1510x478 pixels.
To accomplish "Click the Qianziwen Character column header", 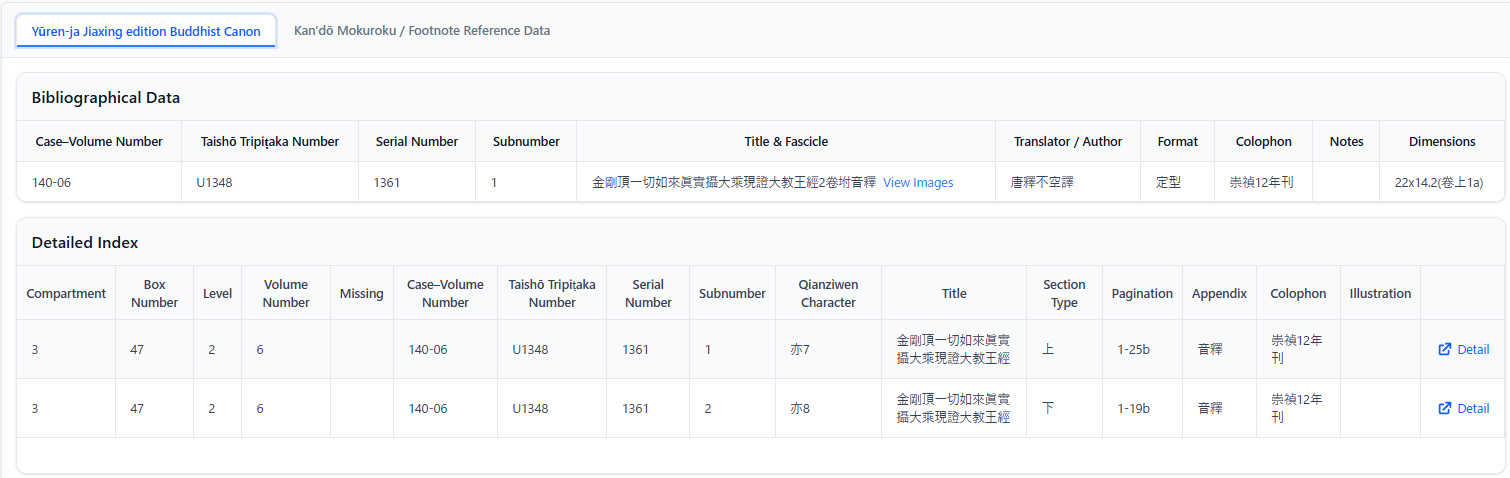I will coord(827,293).
